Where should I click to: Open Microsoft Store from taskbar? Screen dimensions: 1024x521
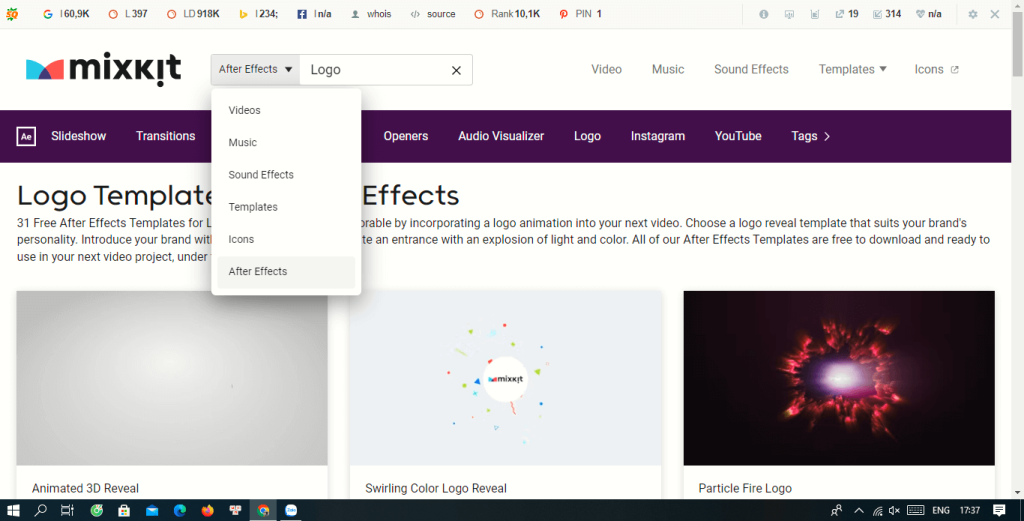124,511
